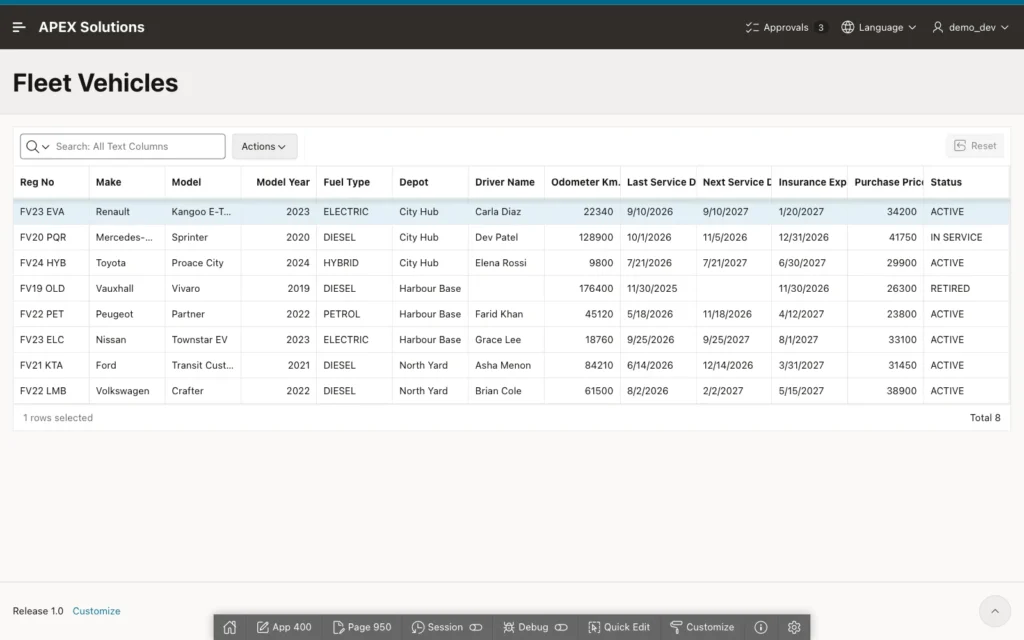Click Customize in developer toolbar
The height and width of the screenshot is (640, 1024).
click(702, 627)
